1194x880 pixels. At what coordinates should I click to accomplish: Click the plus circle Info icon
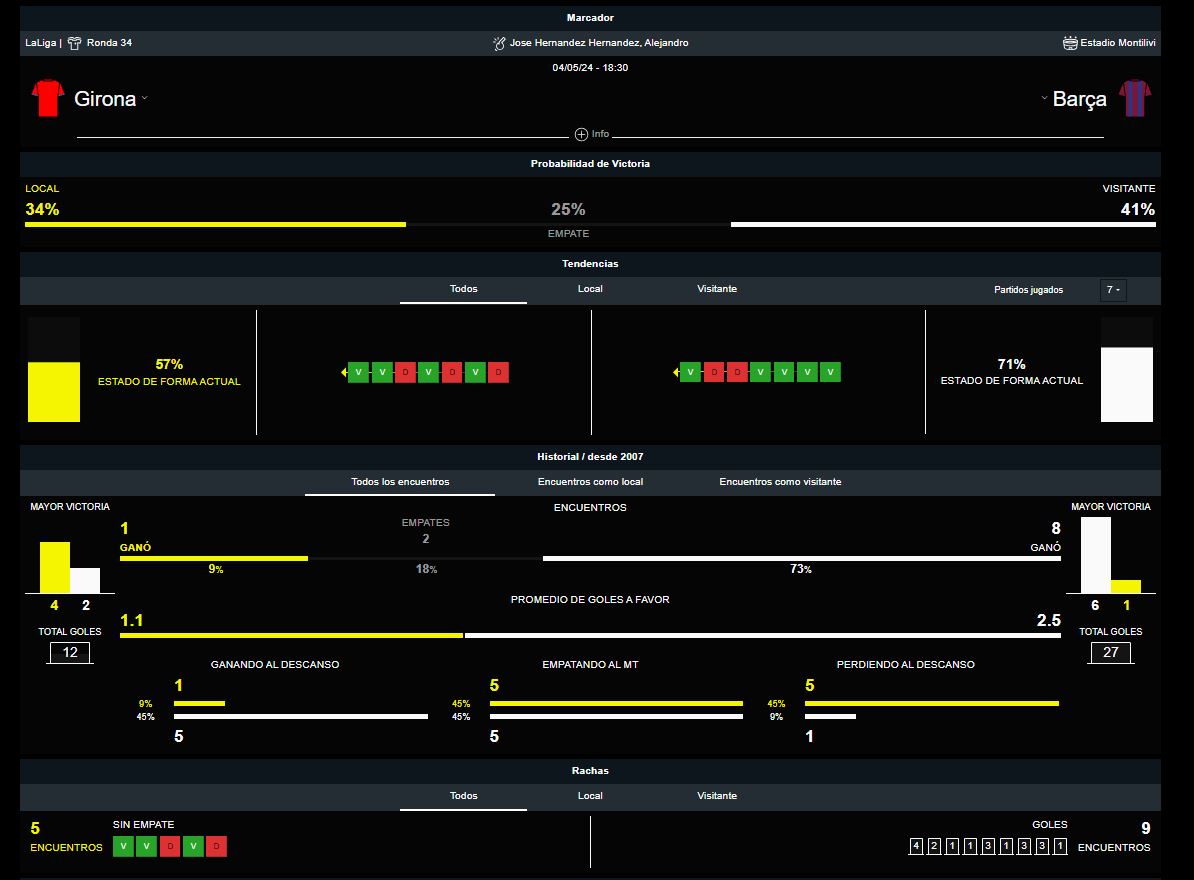click(581, 134)
